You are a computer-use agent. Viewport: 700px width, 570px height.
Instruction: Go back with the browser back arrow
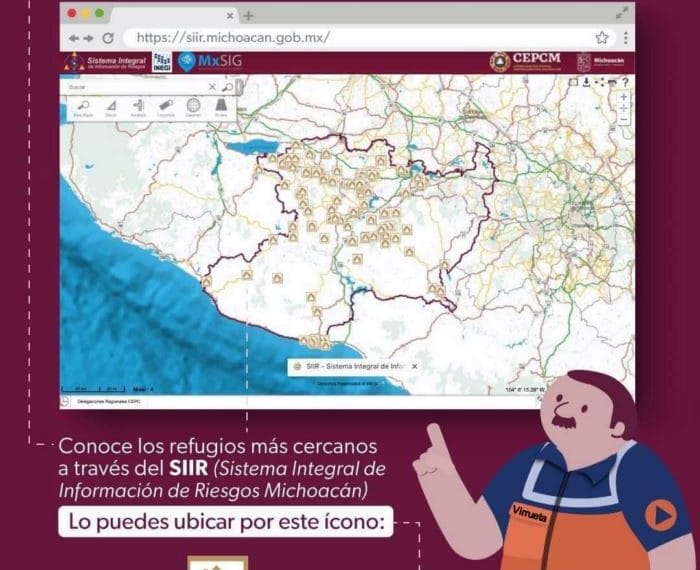click(x=74, y=38)
